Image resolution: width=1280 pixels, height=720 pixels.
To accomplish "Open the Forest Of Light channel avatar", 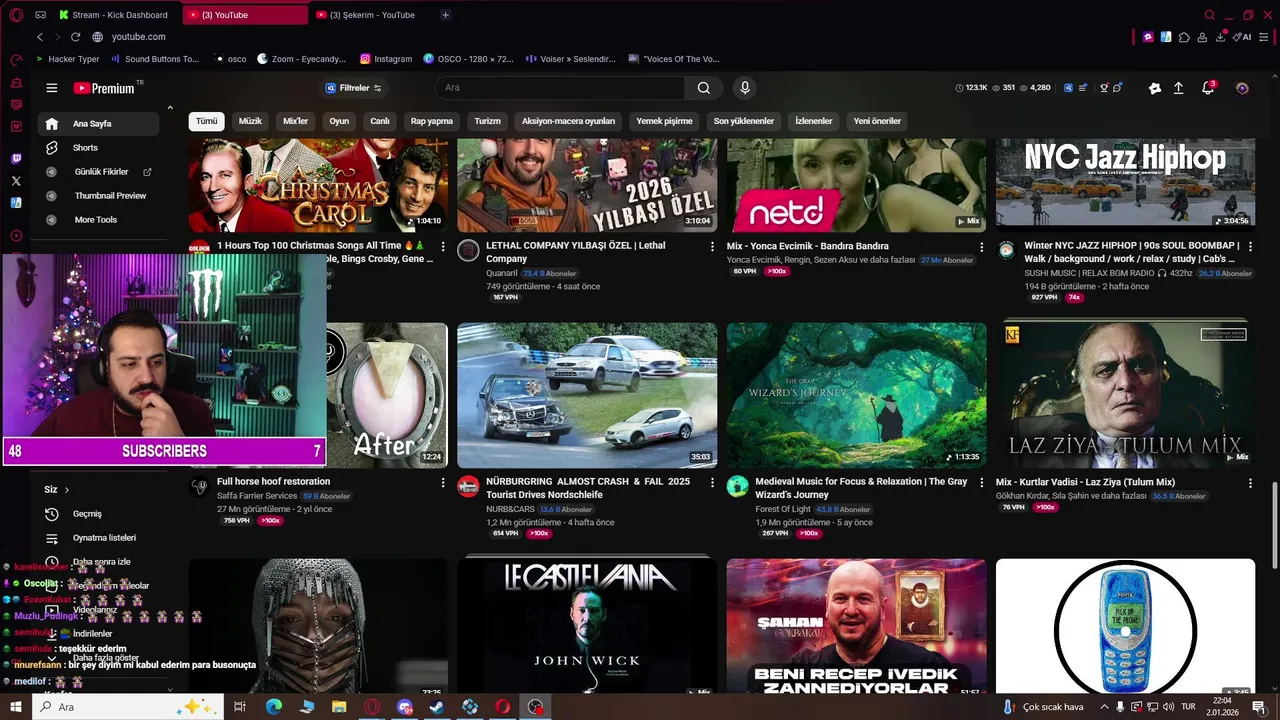I will coord(738,486).
